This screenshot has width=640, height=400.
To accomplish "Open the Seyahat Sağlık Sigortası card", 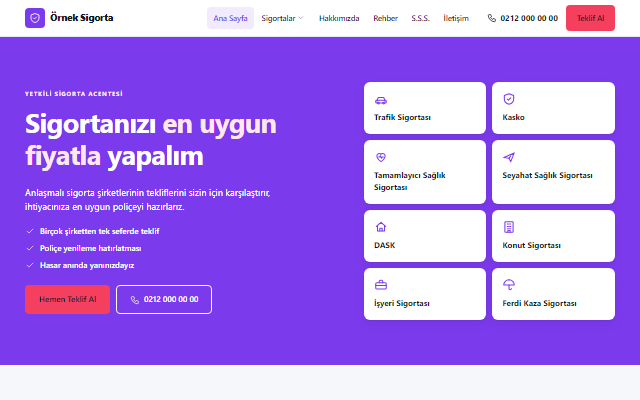I will [x=553, y=172].
